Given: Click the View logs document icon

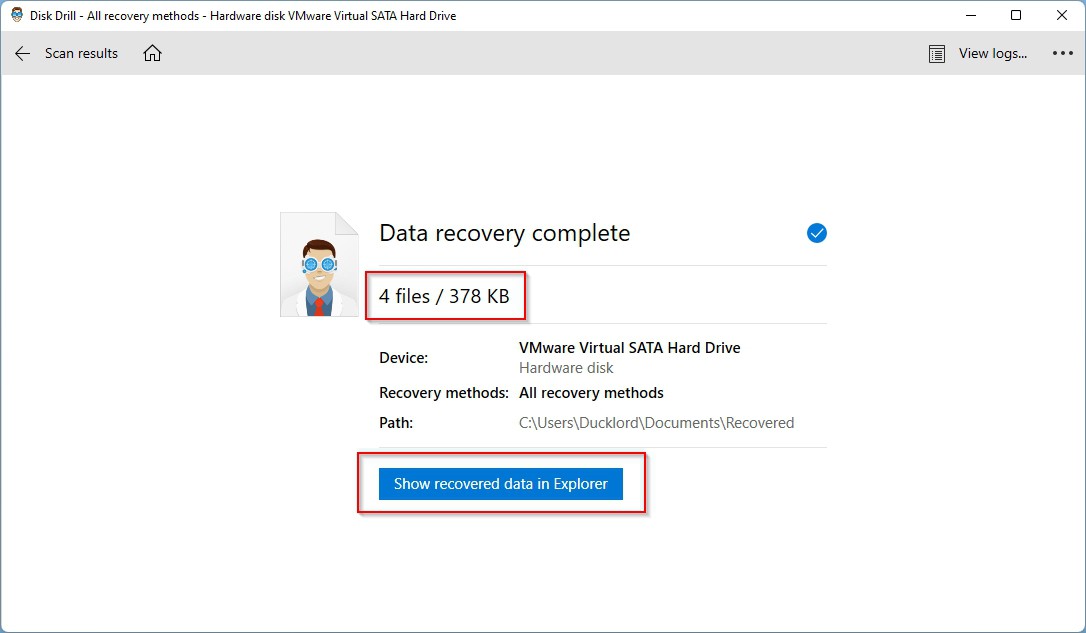Looking at the screenshot, I should pyautogui.click(x=937, y=54).
